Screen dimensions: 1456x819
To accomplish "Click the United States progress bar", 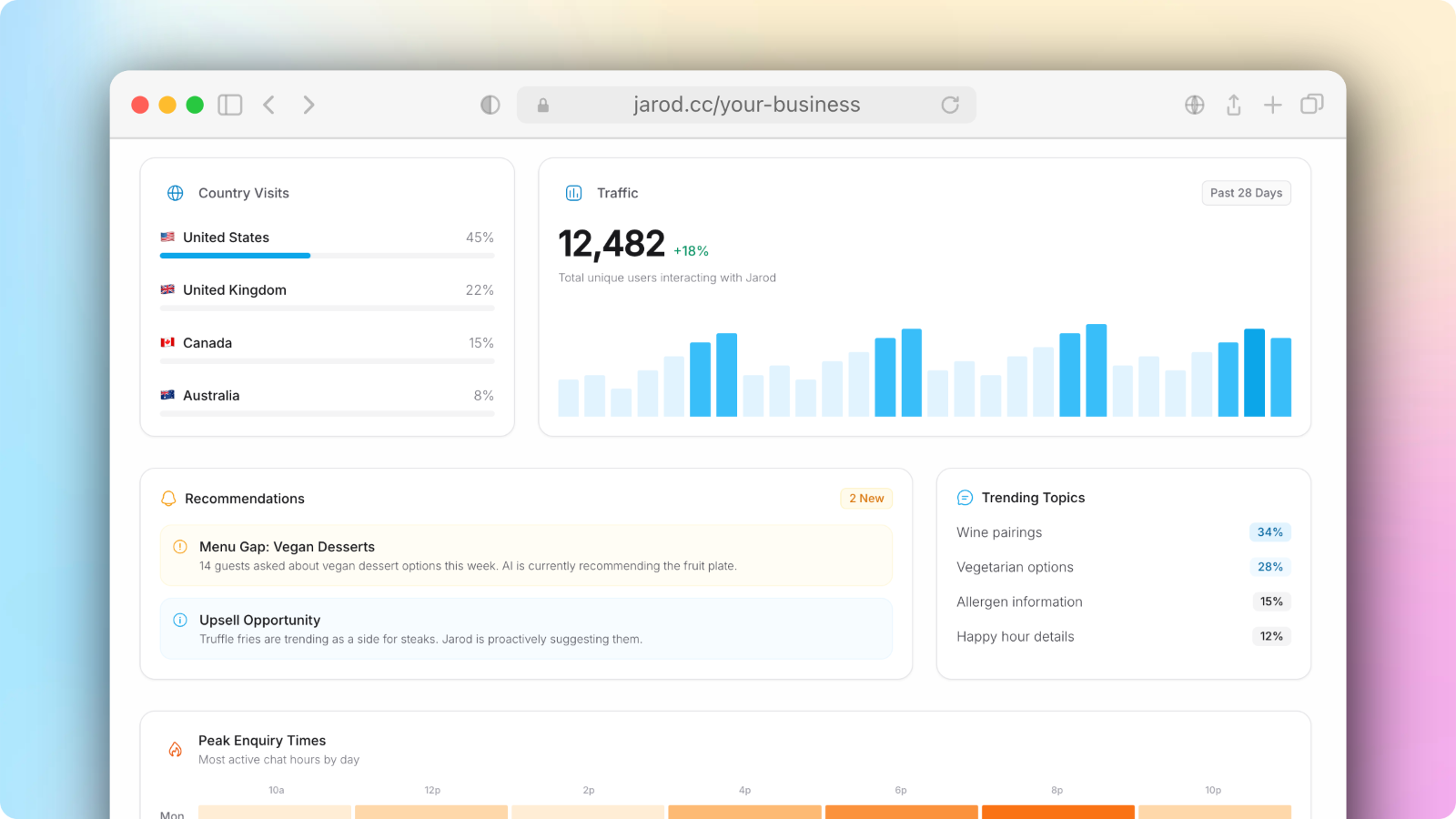I will click(328, 256).
